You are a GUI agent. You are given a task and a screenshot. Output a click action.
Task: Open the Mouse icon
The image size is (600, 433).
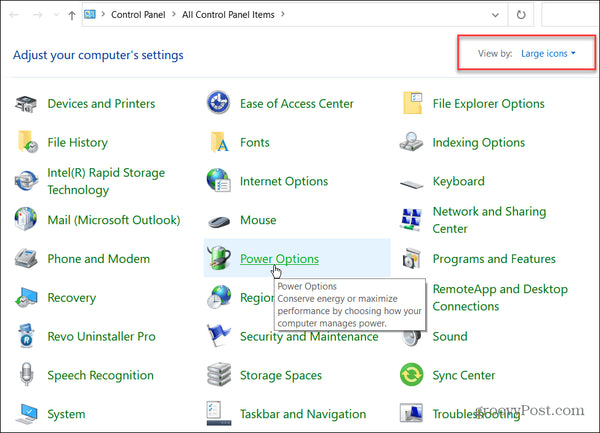(219, 222)
